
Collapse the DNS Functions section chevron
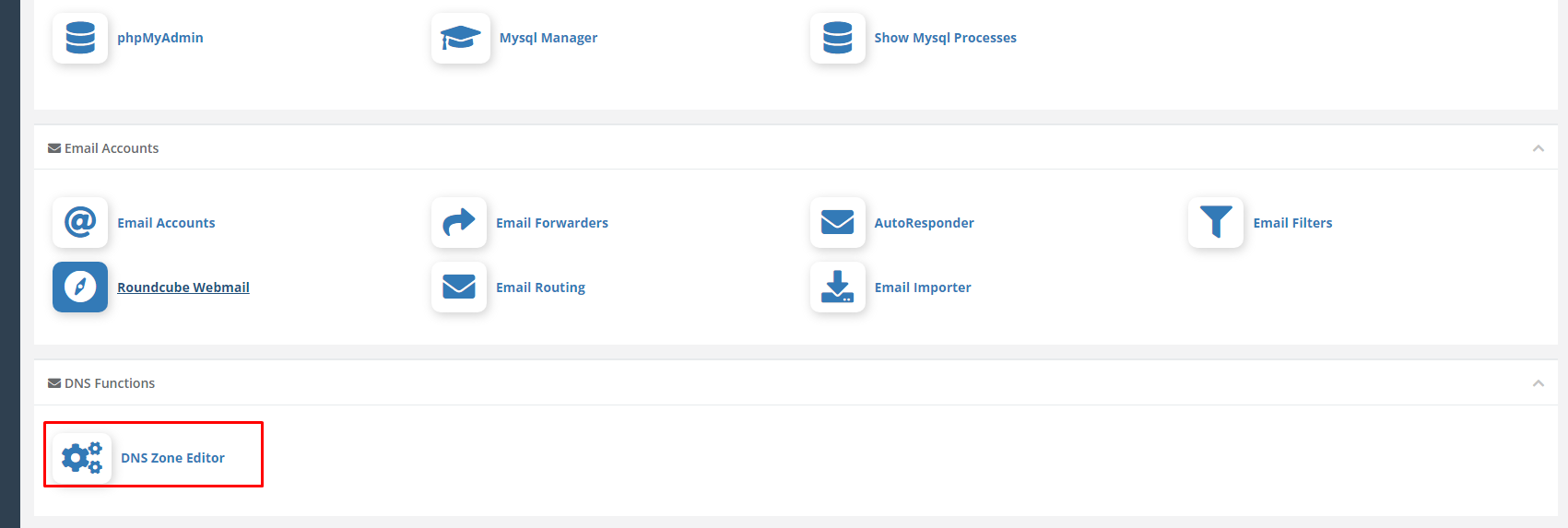coord(1538,383)
